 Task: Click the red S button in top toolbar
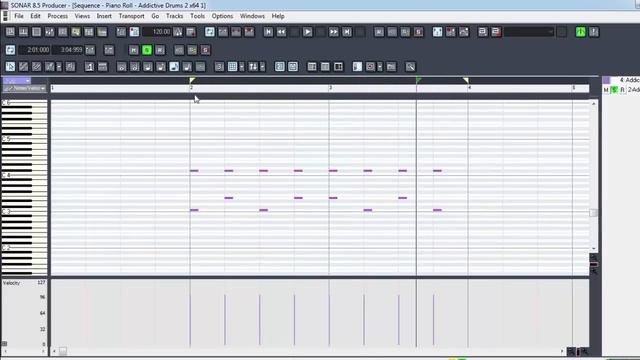point(418,32)
